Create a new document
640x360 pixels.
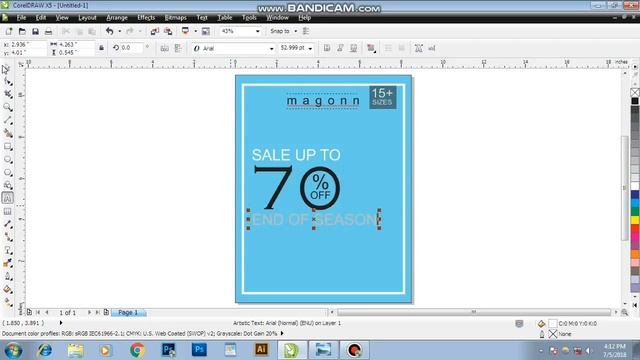9,31
